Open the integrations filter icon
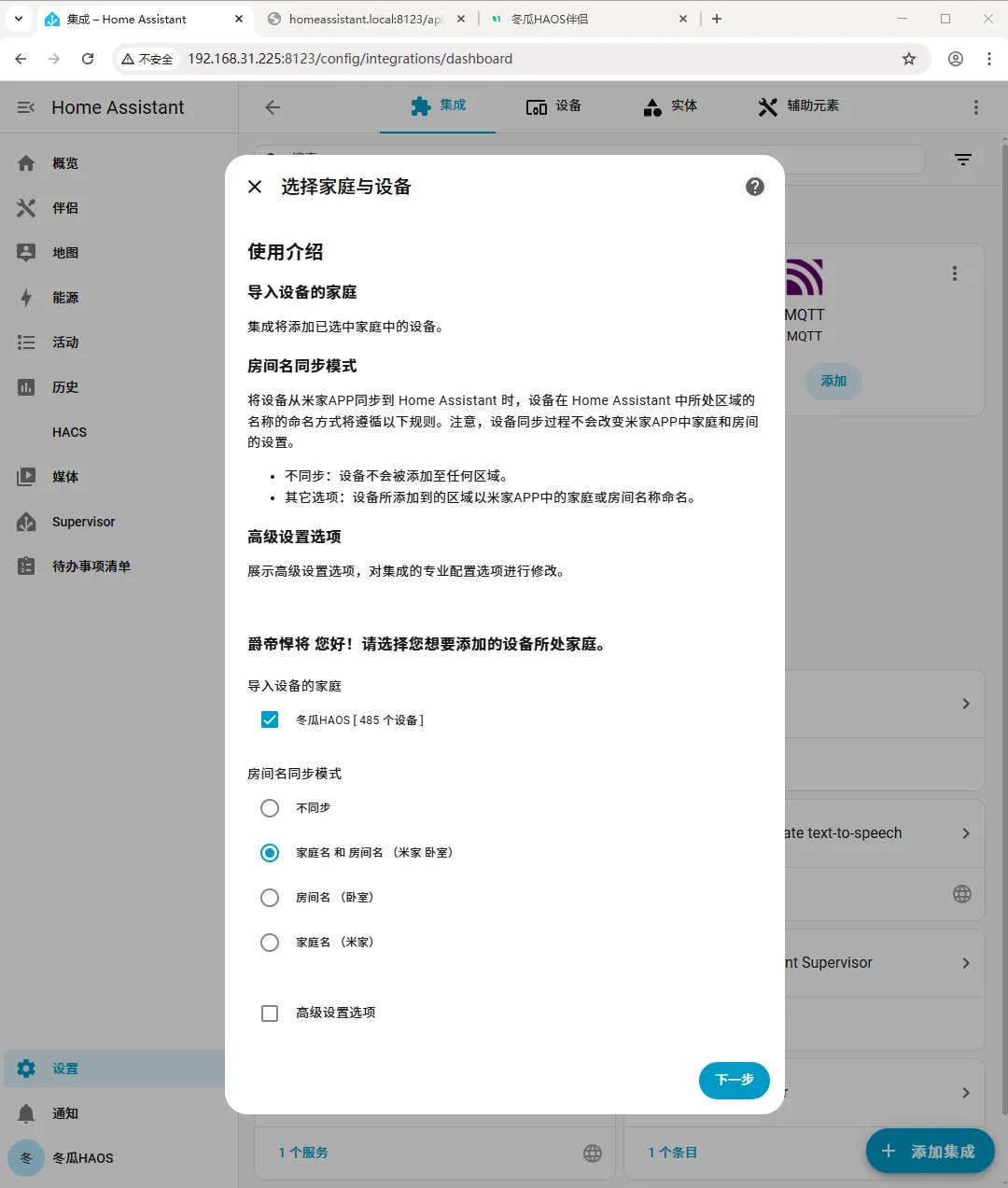Screen dimensions: 1008x1188 tap(963, 160)
